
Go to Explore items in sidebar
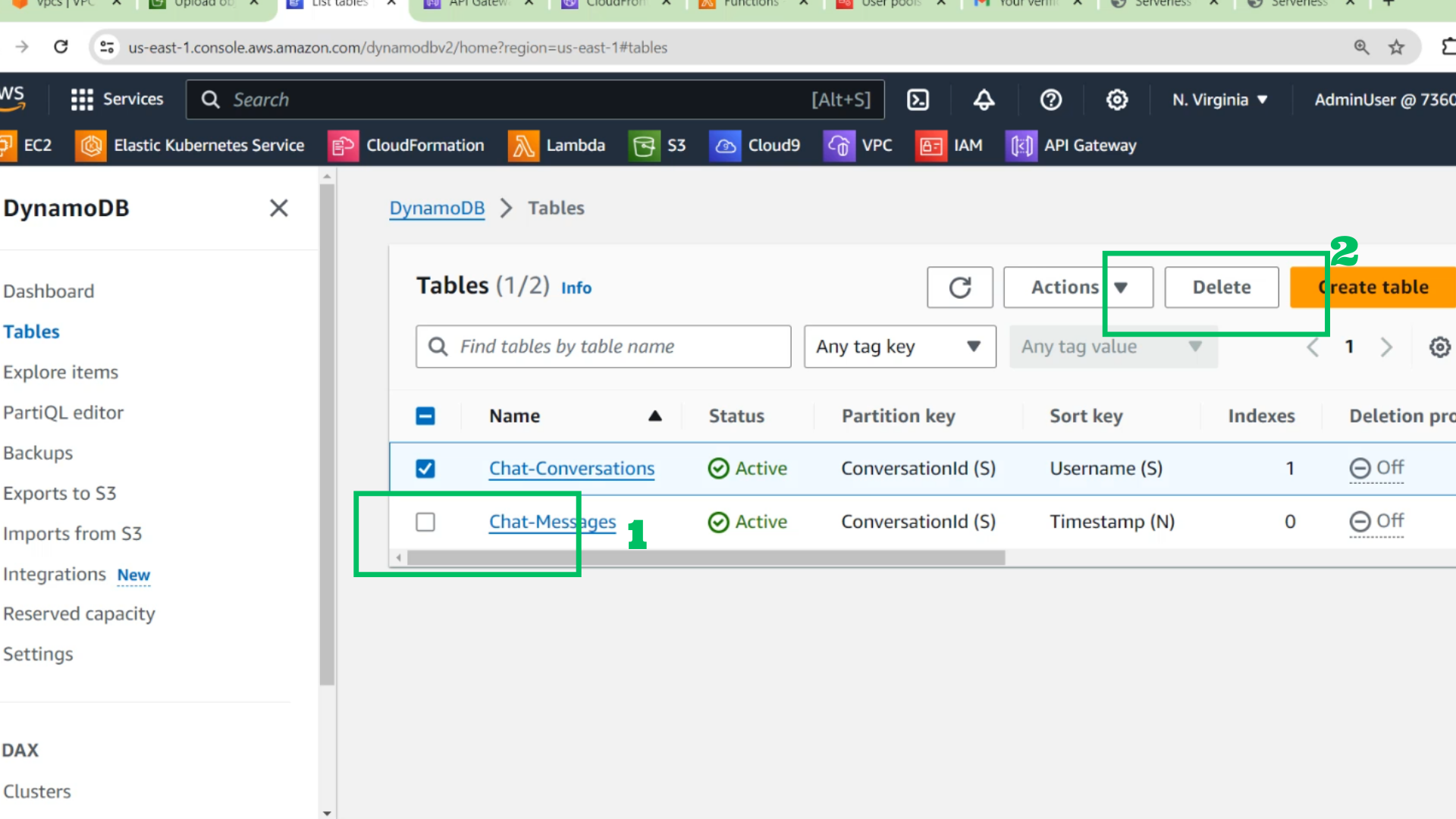[x=61, y=372]
